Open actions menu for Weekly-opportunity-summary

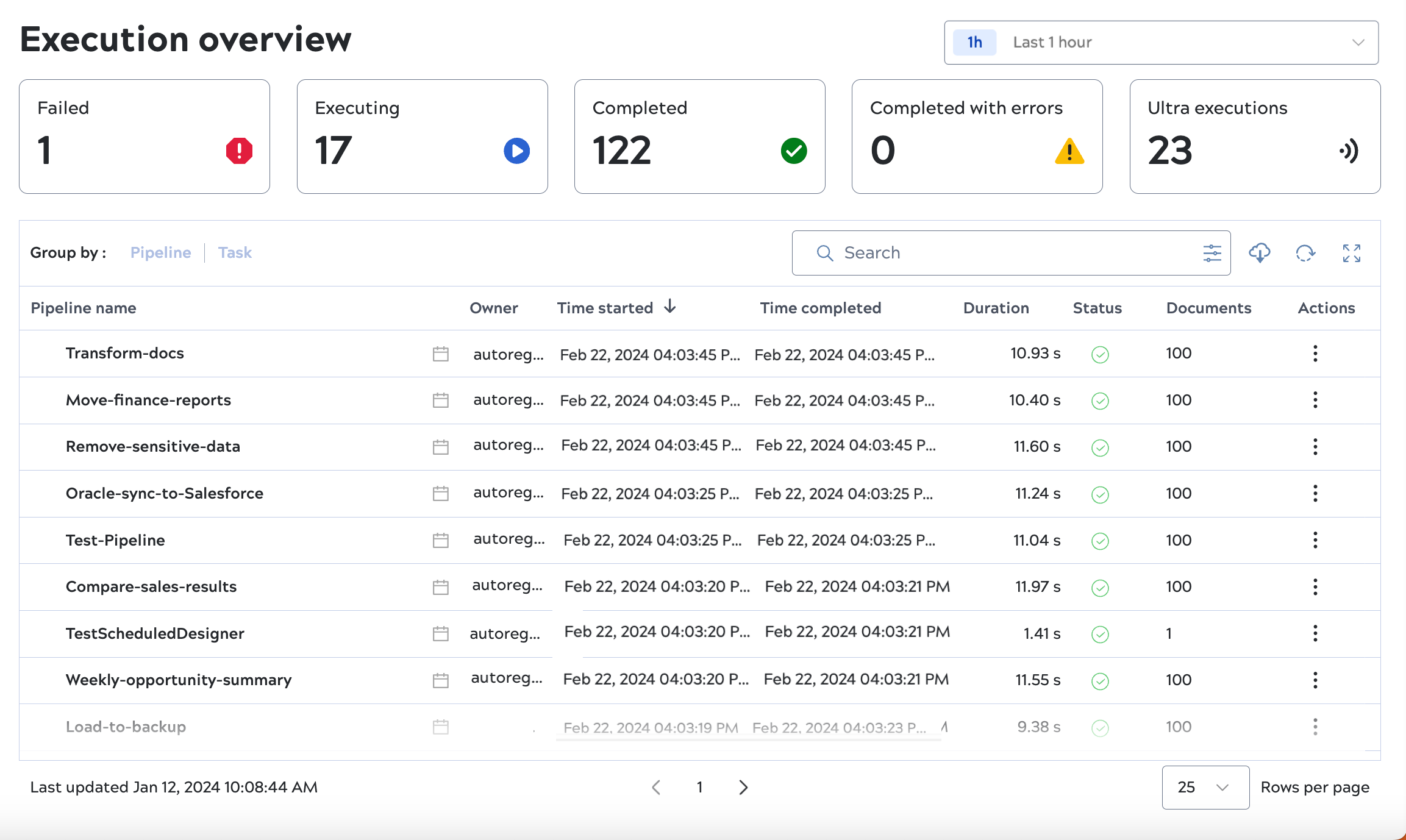coord(1315,680)
